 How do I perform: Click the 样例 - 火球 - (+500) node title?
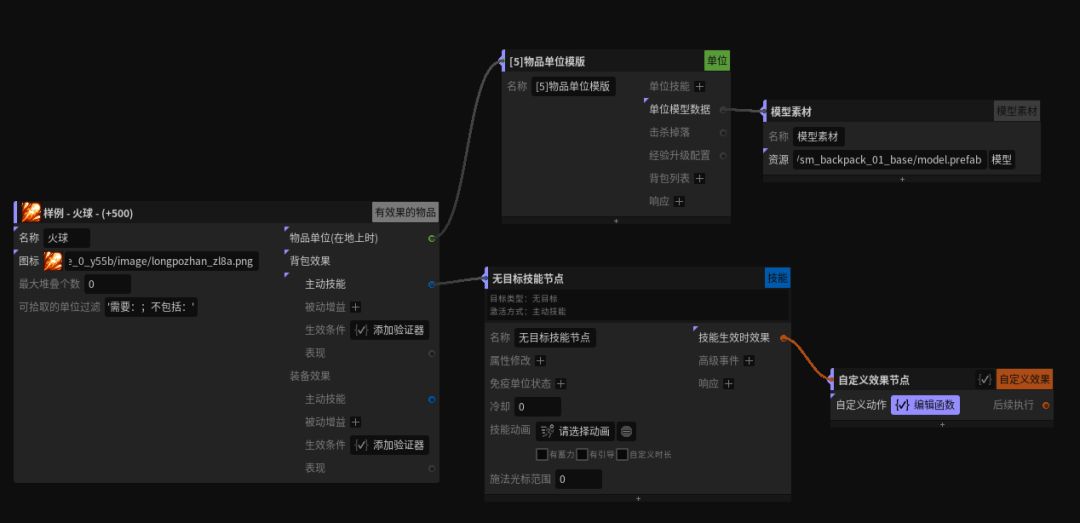tap(88, 213)
